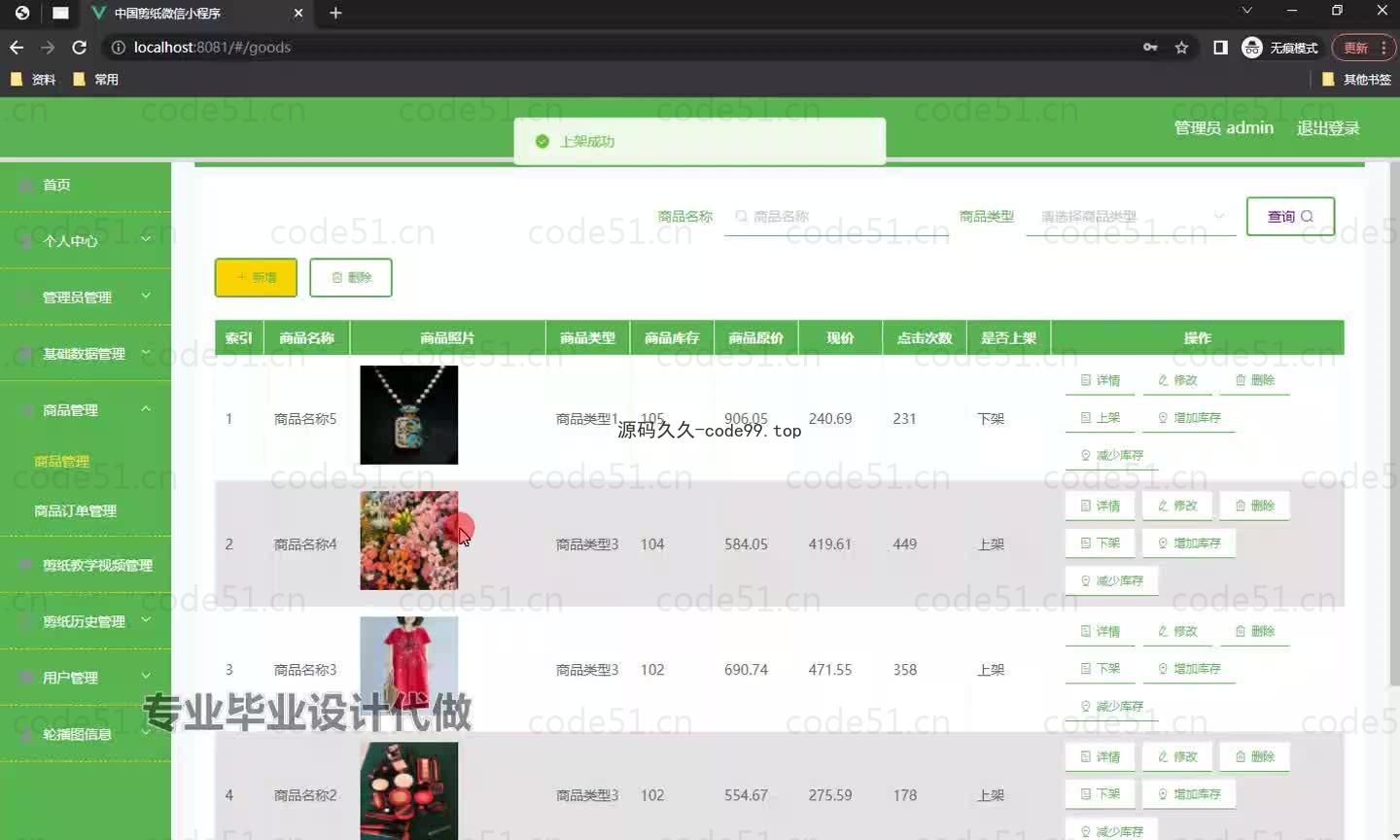
Task: Click the 删除 bulk delete button
Action: 351,277
